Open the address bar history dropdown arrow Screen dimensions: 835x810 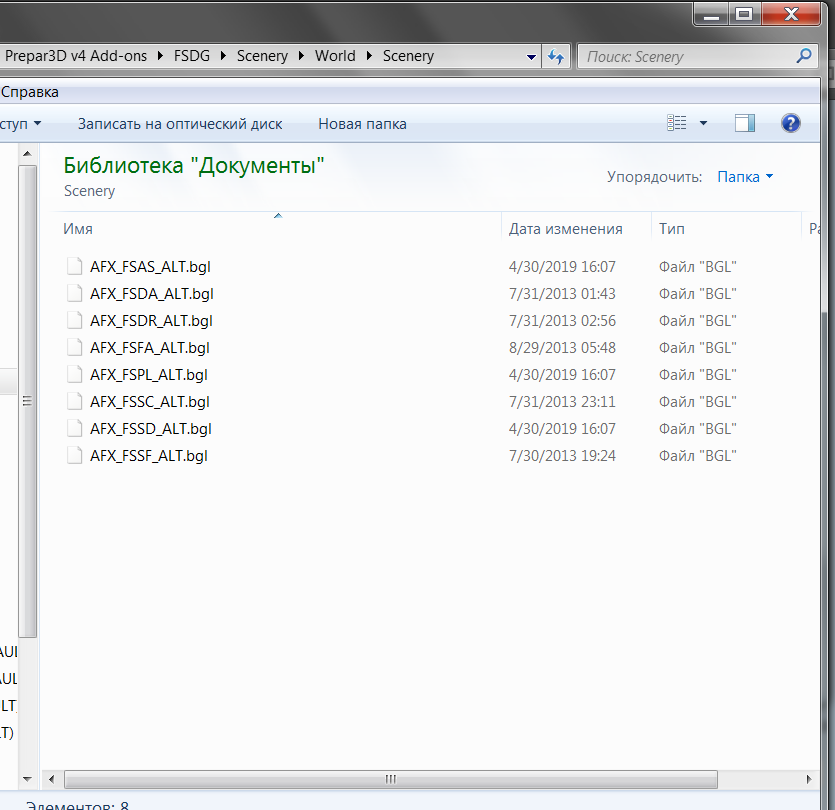click(532, 57)
